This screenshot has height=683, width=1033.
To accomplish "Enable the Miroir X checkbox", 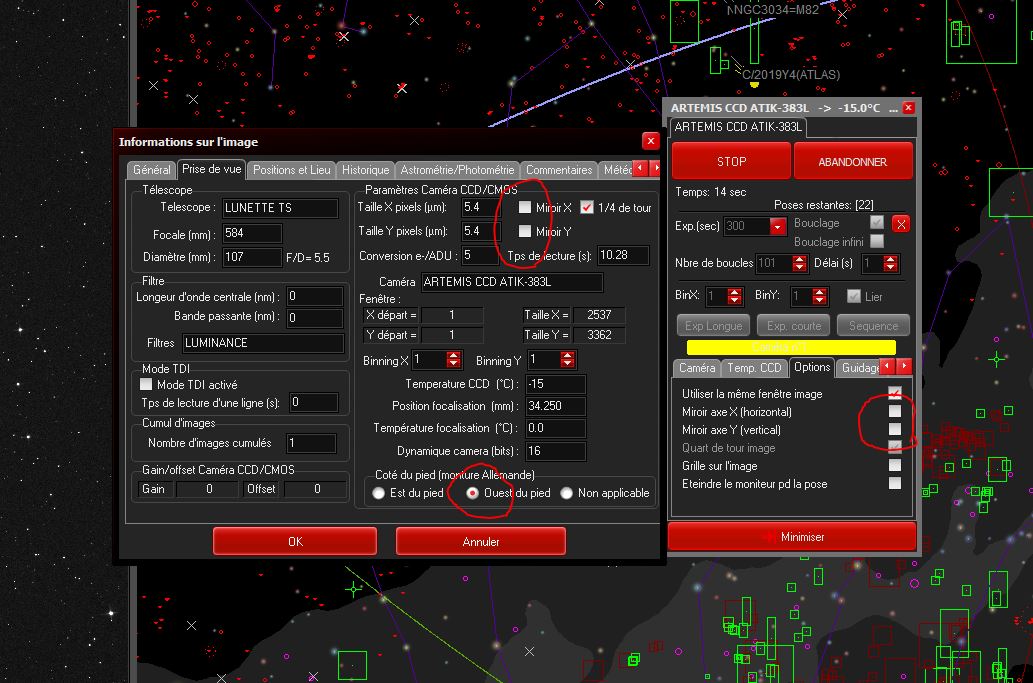I will point(525,208).
